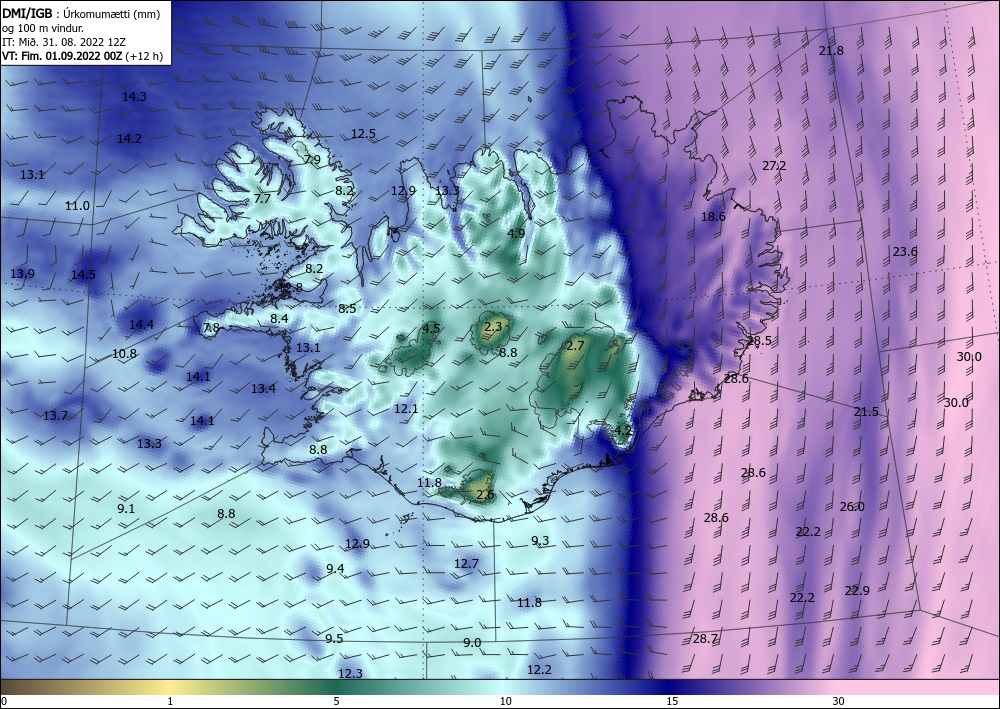Click the 14.3 value label
1000x709 pixels.
pyautogui.click(x=134, y=97)
